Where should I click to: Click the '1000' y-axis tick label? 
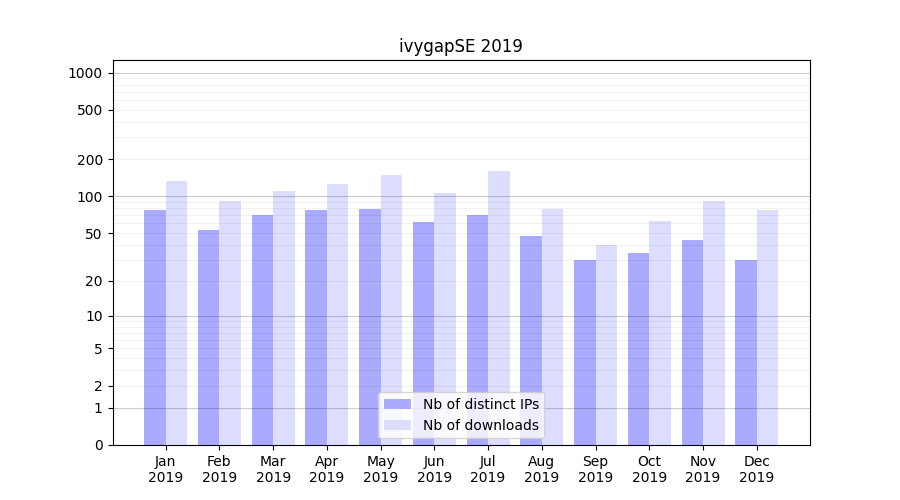(85, 73)
